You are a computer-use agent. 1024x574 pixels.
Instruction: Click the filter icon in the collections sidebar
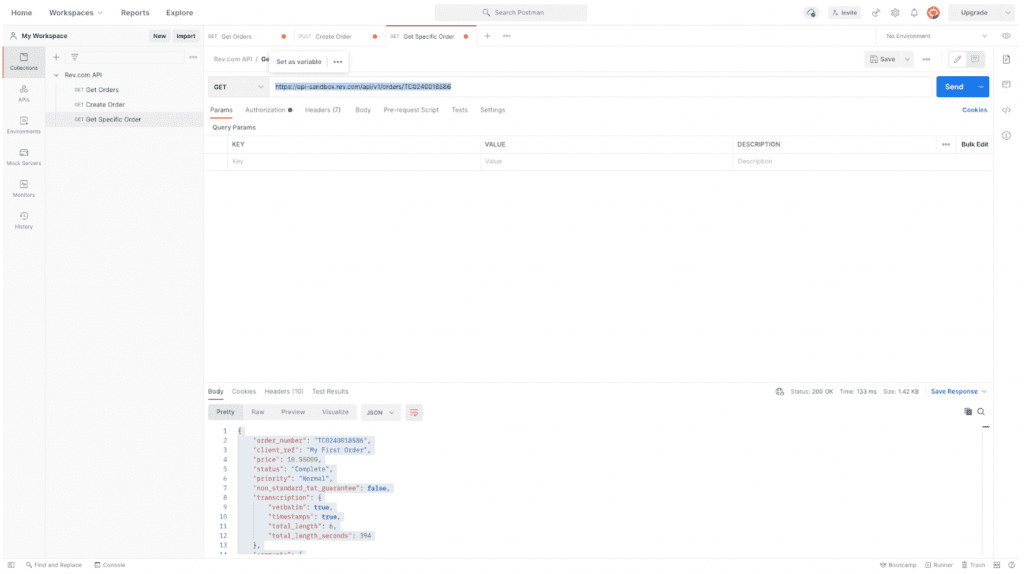coord(74,57)
